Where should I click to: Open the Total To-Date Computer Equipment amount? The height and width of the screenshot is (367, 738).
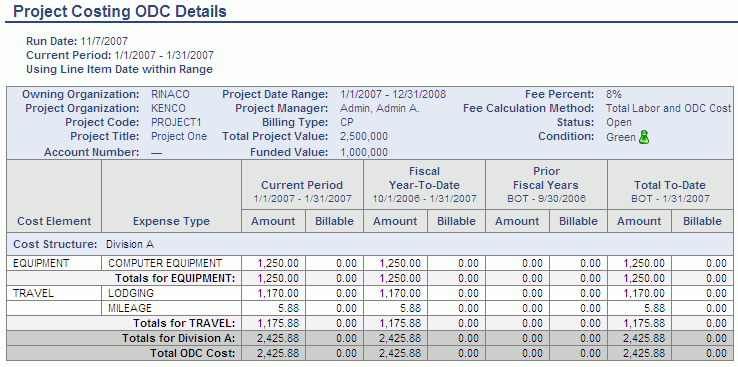(644, 263)
